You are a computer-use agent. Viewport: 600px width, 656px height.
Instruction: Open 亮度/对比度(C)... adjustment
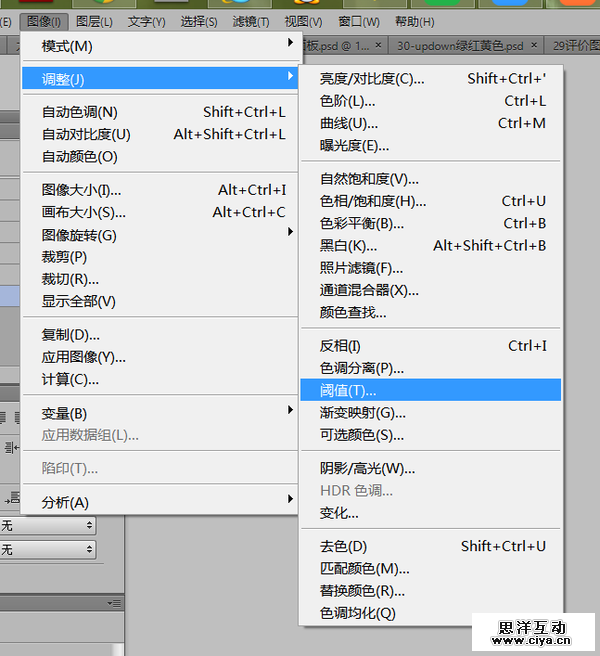tap(431, 79)
